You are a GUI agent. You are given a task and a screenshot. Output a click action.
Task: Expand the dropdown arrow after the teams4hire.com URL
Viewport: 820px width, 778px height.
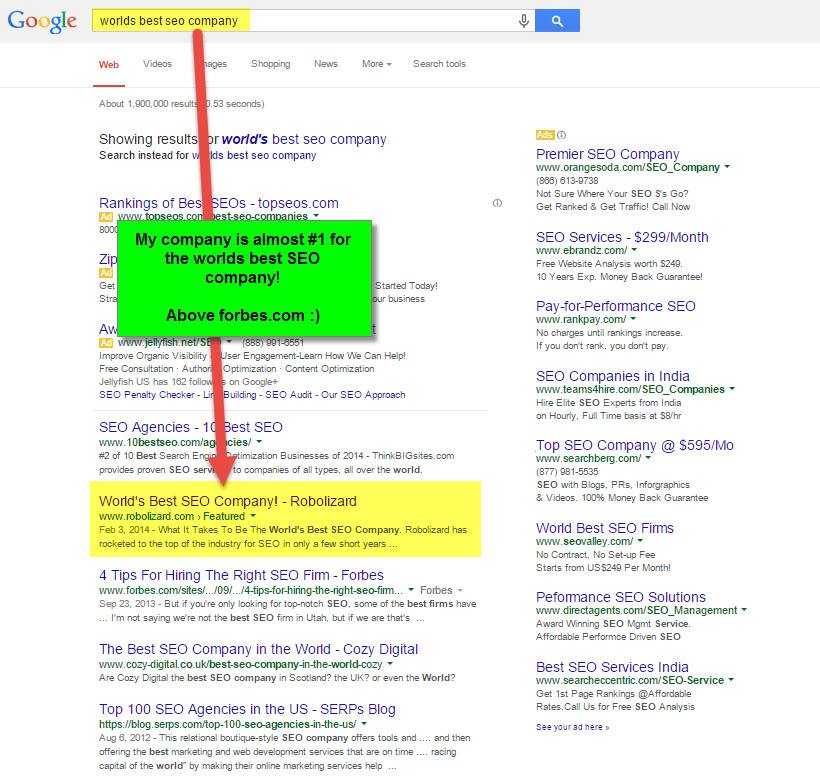(x=732, y=389)
